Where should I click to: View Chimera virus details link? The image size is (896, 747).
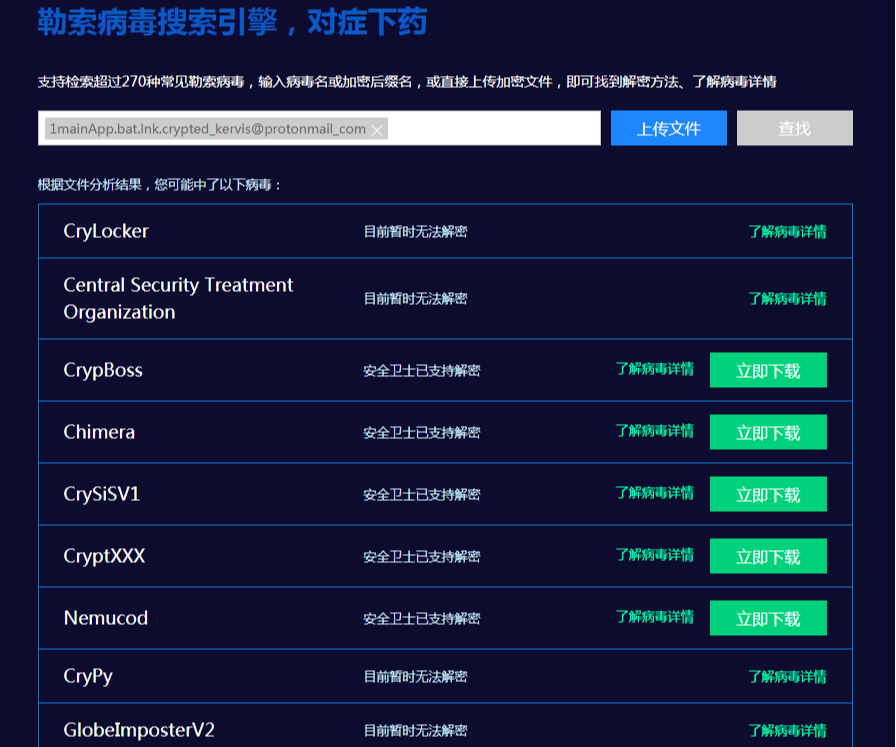(654, 431)
